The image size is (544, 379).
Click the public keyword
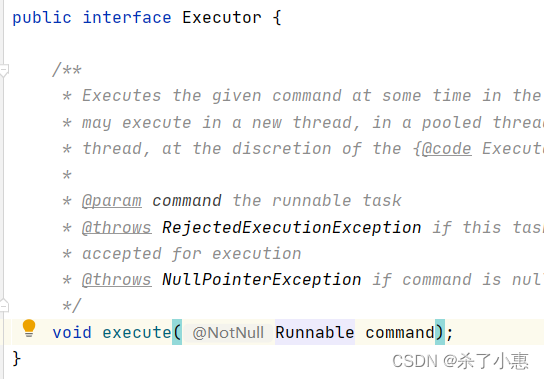(42, 17)
